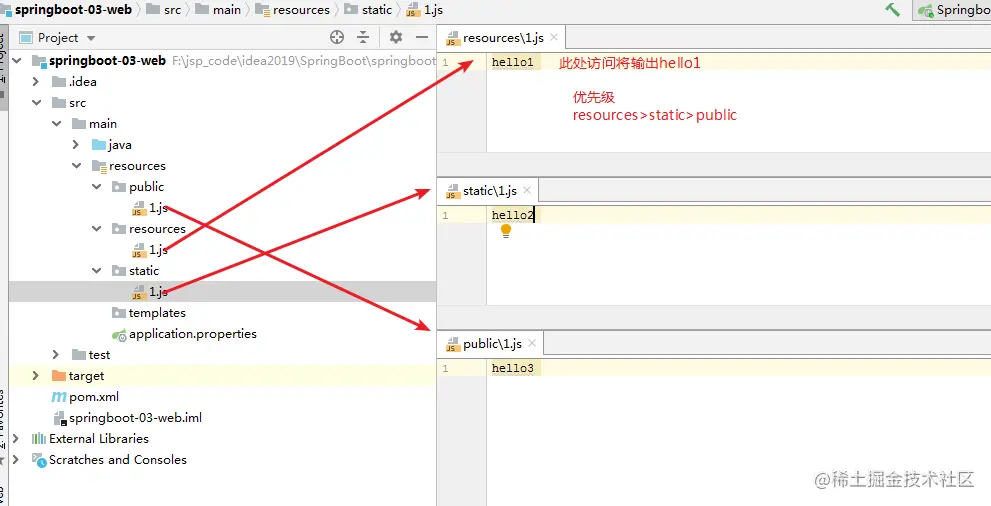Collapse the static folder

click(x=97, y=270)
